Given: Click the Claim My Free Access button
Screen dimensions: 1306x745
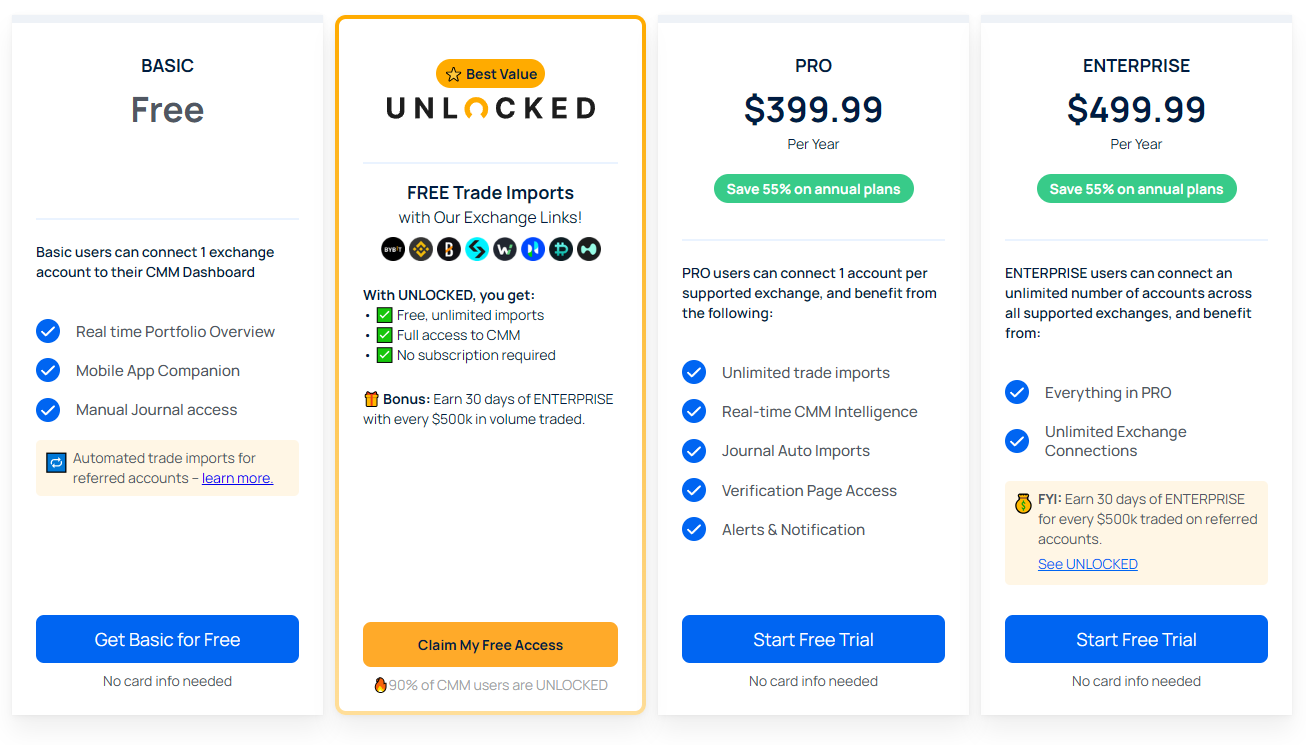Looking at the screenshot, I should pos(490,645).
